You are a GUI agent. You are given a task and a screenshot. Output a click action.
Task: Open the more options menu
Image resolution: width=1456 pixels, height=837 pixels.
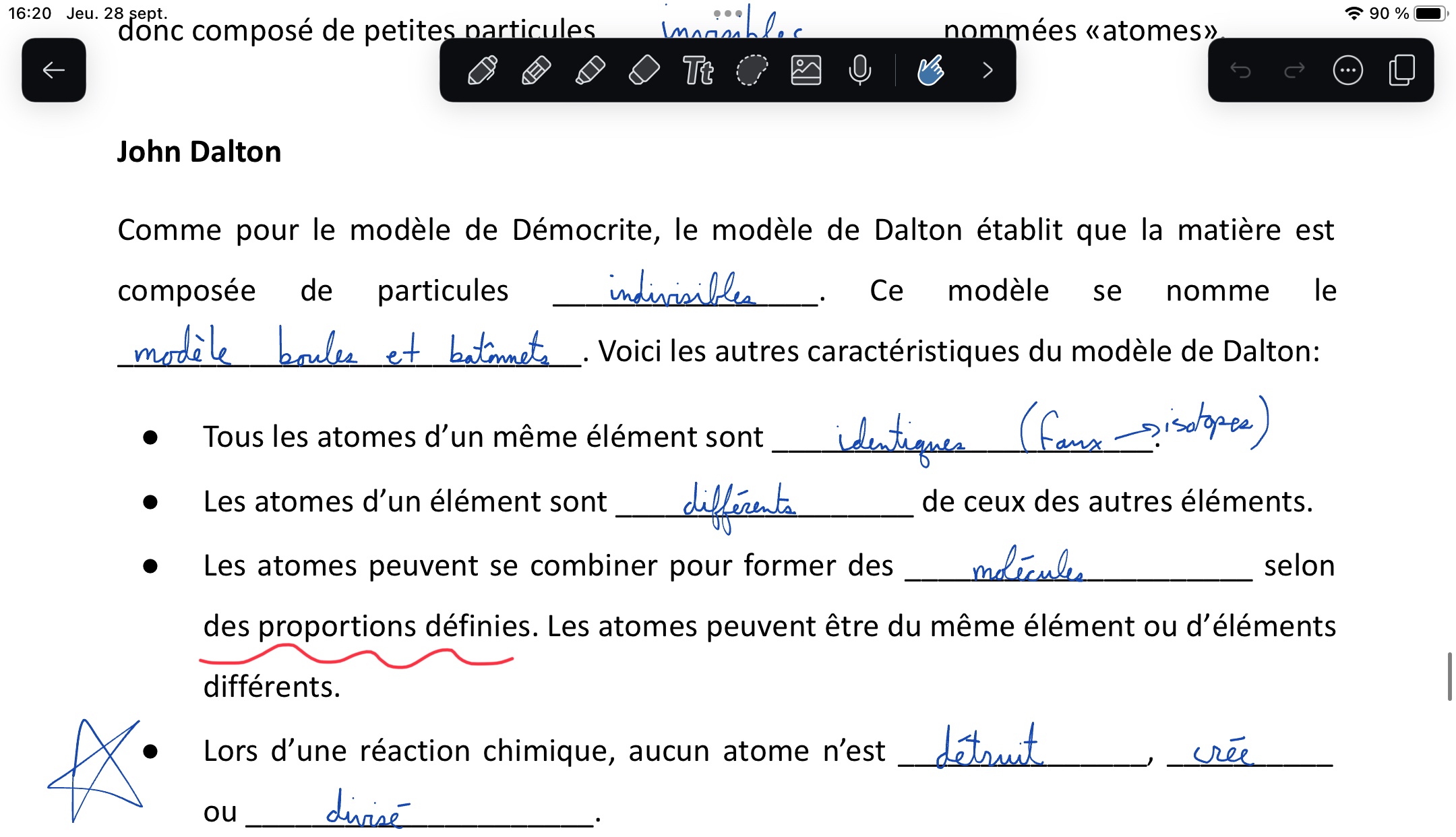[1348, 70]
